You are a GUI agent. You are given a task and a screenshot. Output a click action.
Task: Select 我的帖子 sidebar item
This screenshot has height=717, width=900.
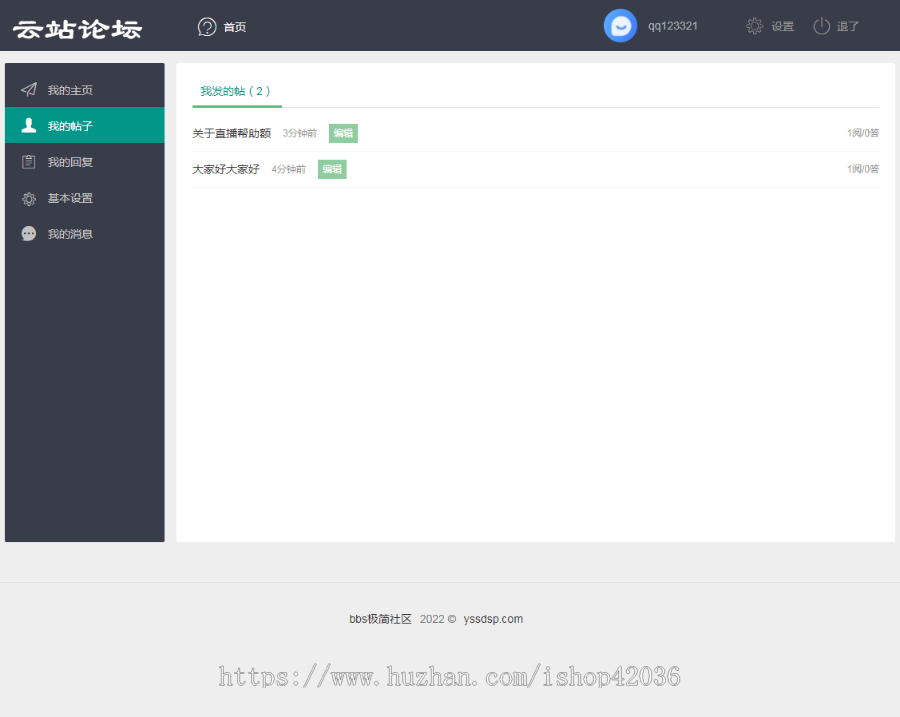(x=84, y=125)
